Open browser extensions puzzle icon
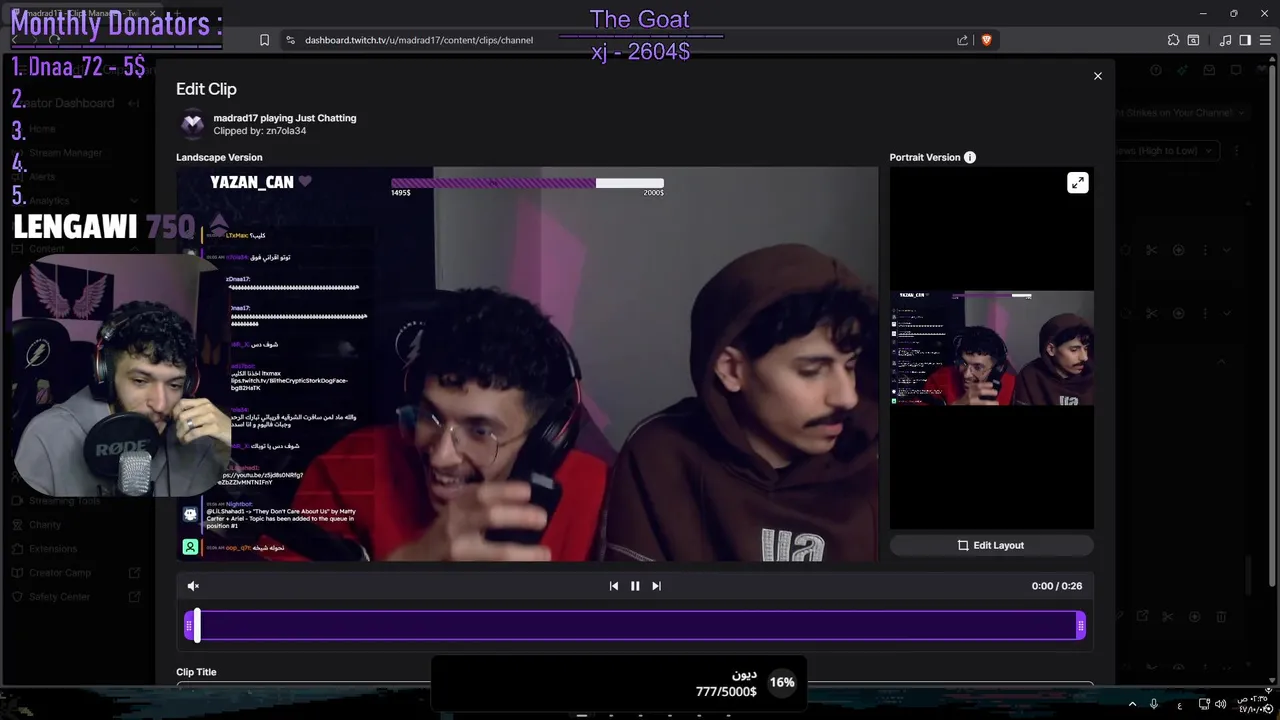Viewport: 1280px width, 720px height. [x=1173, y=40]
